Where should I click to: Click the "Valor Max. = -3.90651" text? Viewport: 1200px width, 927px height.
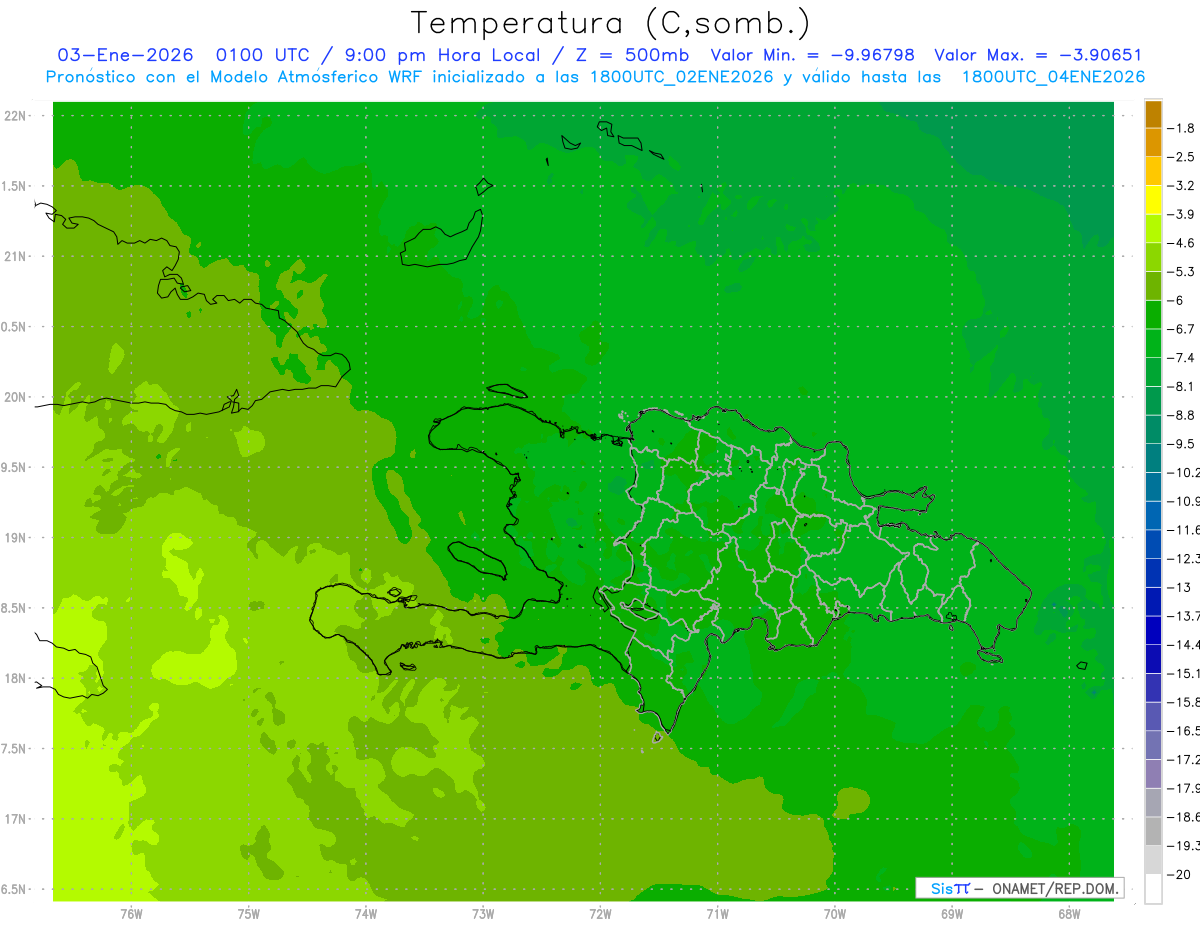(1037, 55)
